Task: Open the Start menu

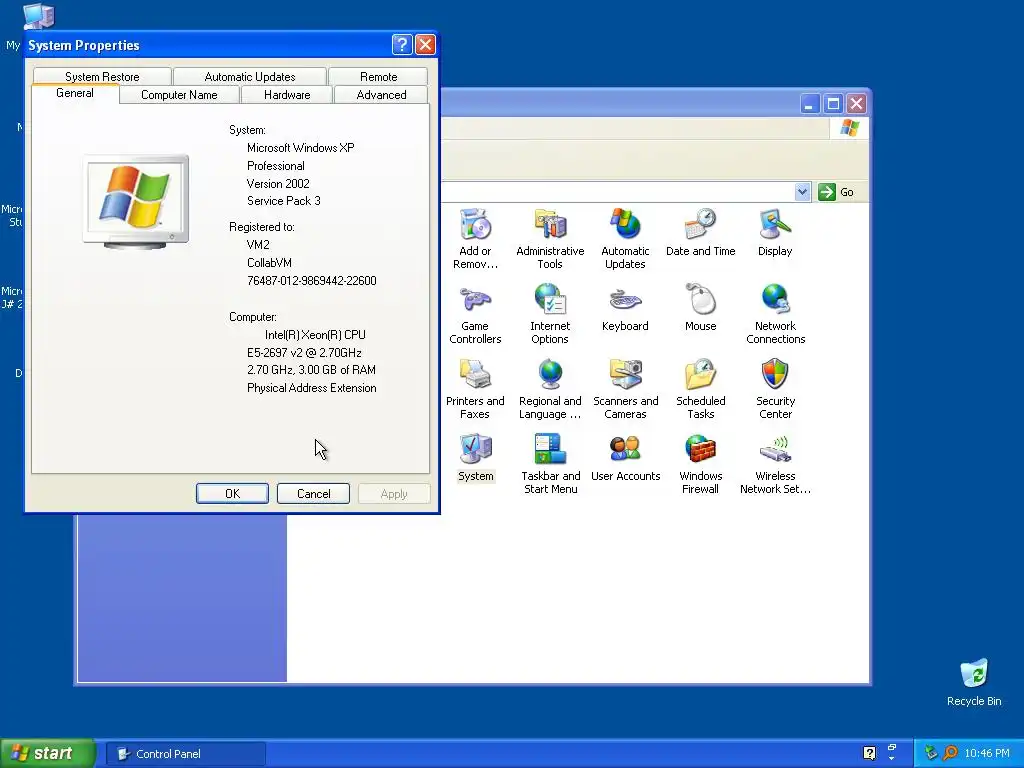Action: pos(48,753)
